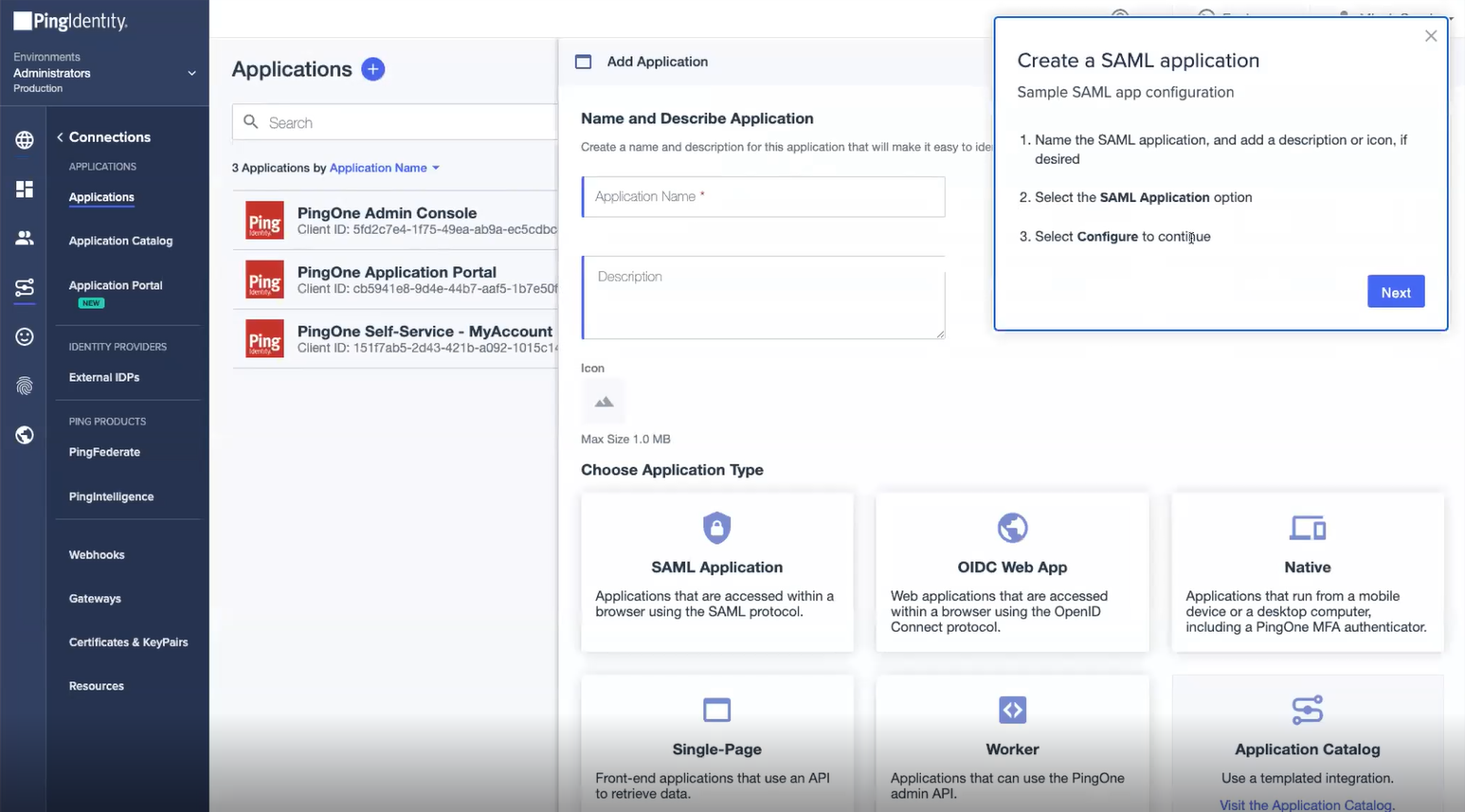Click the Max Size 1.0 MB text
The height and width of the screenshot is (812, 1465).
point(625,439)
